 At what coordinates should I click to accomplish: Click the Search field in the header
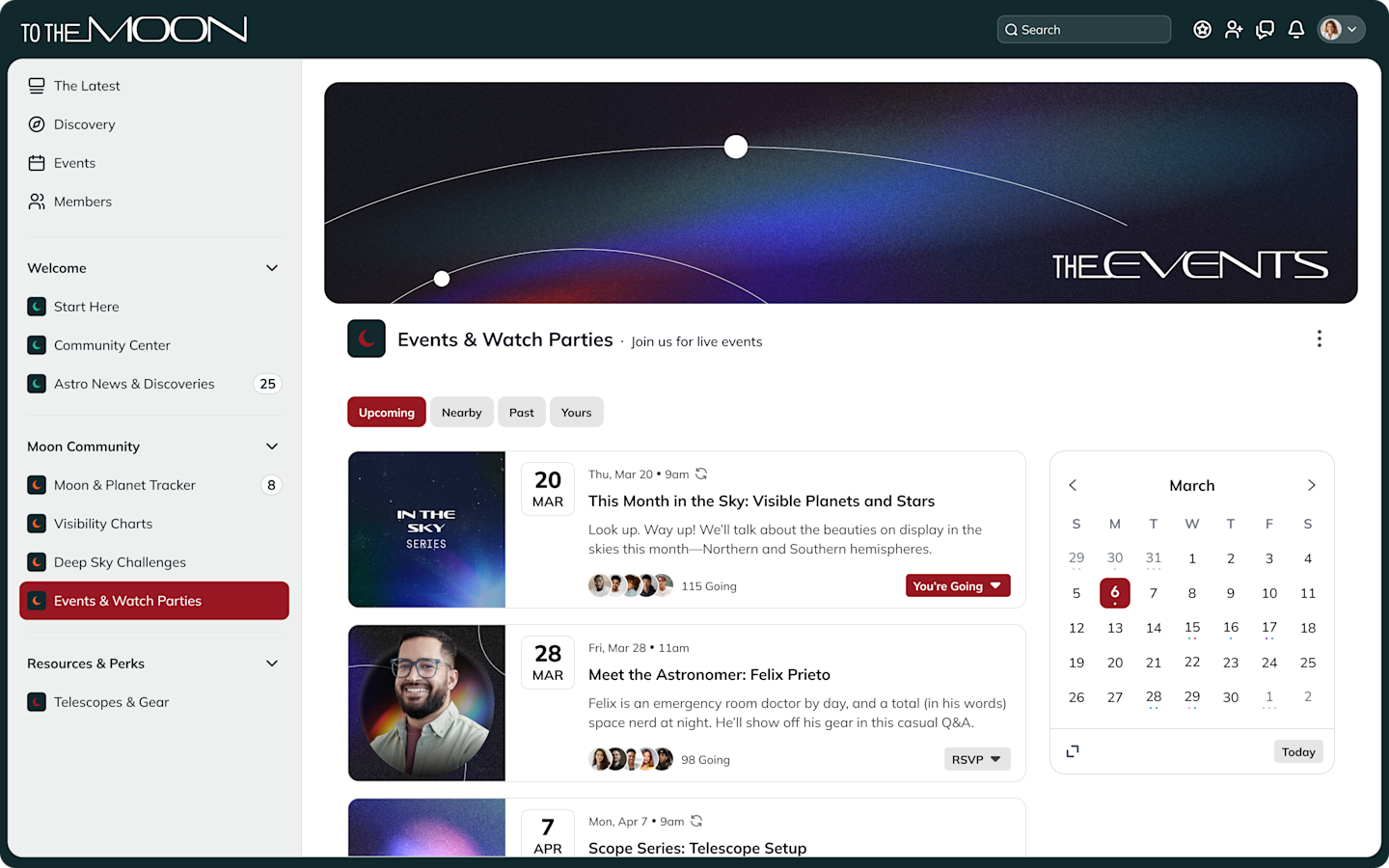tap(1084, 30)
